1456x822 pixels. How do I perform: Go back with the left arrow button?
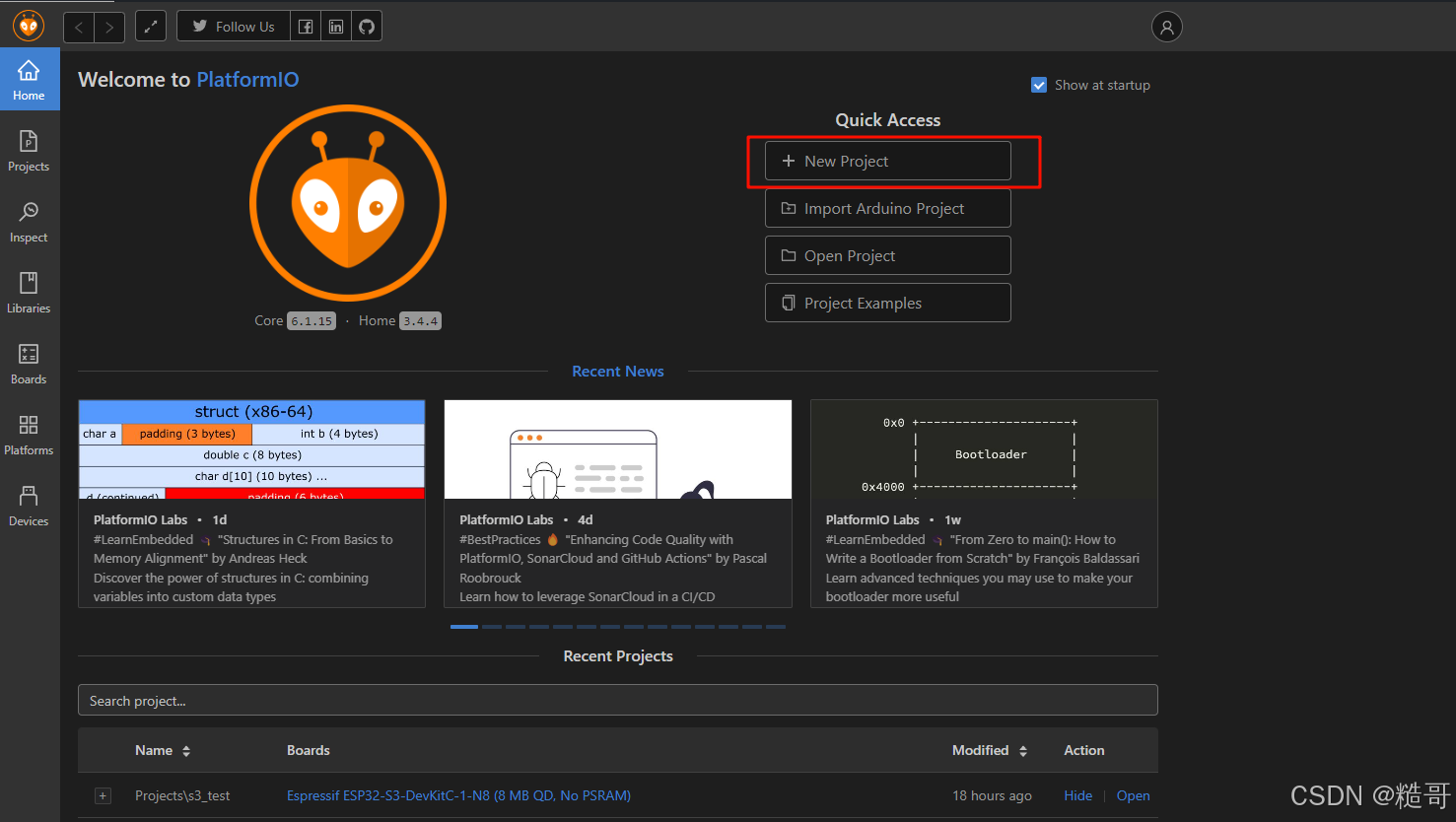pyautogui.click(x=79, y=27)
